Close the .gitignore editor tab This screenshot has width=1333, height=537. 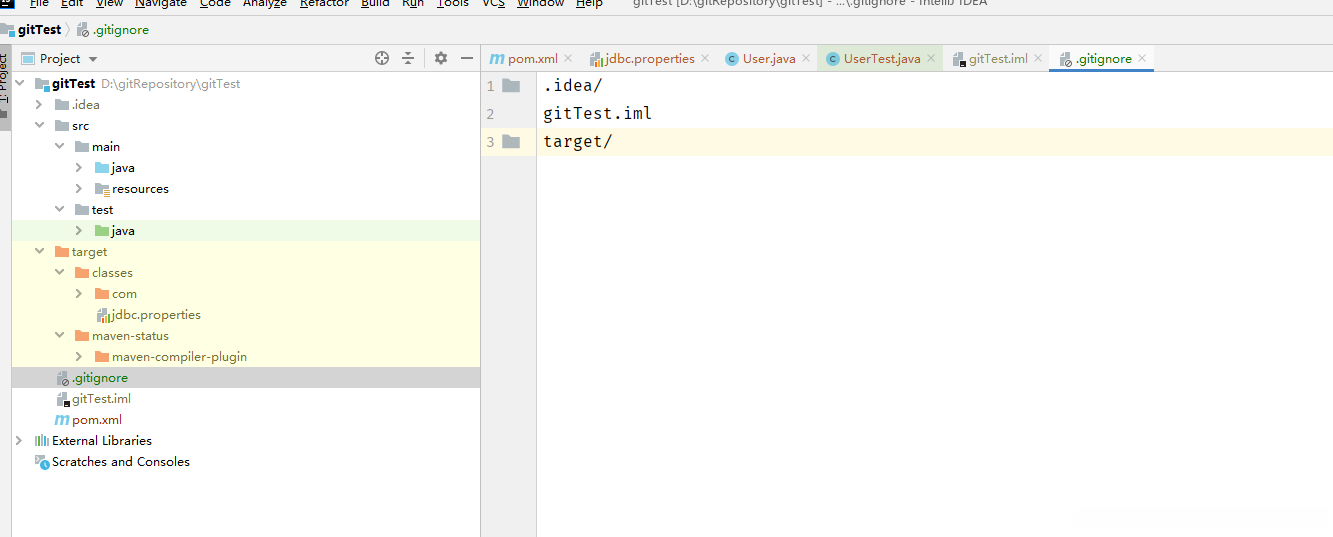coord(1142,59)
